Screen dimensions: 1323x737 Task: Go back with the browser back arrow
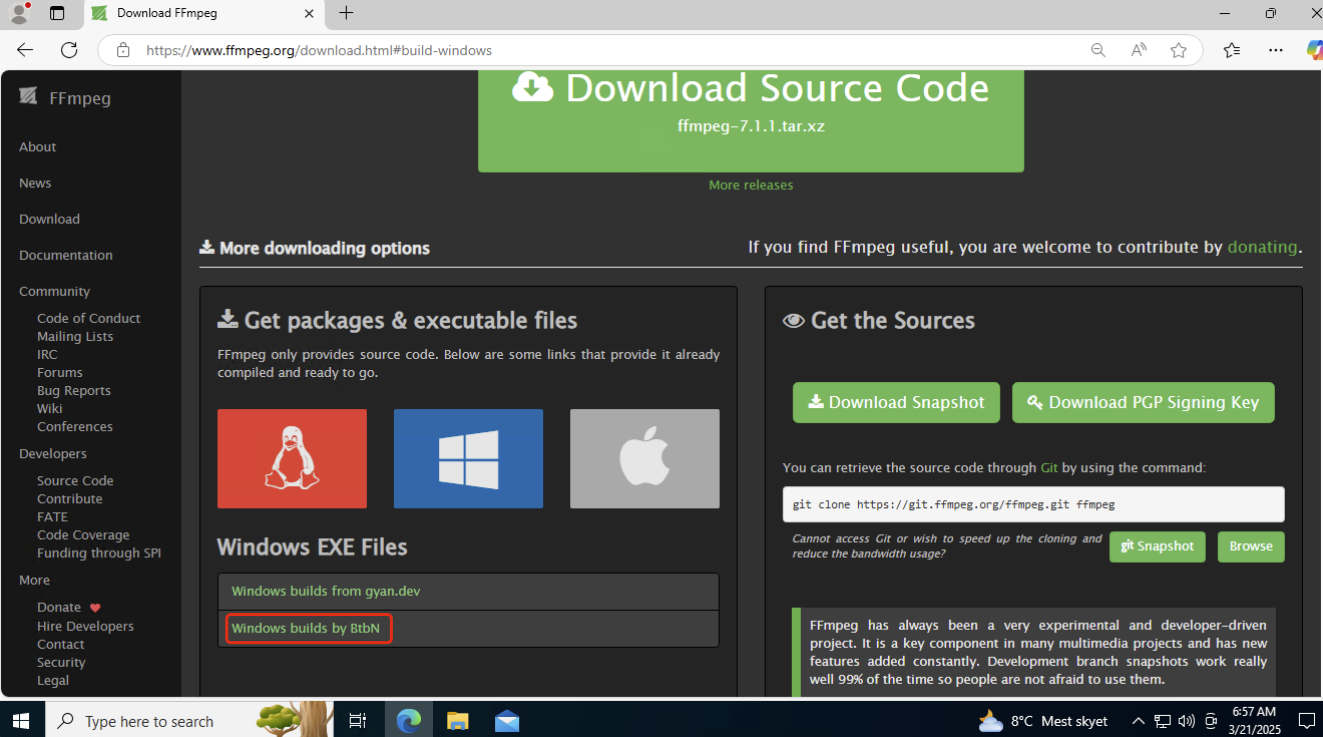(25, 50)
